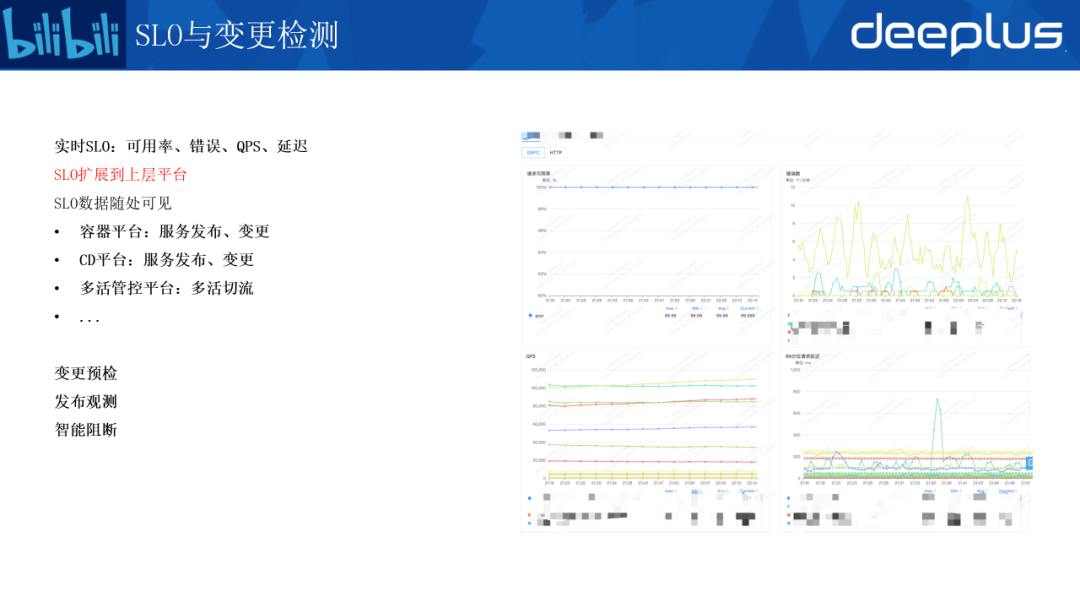This screenshot has height=608, width=1080.
Task: Sort availability legend by max column
Action: [x=670, y=308]
